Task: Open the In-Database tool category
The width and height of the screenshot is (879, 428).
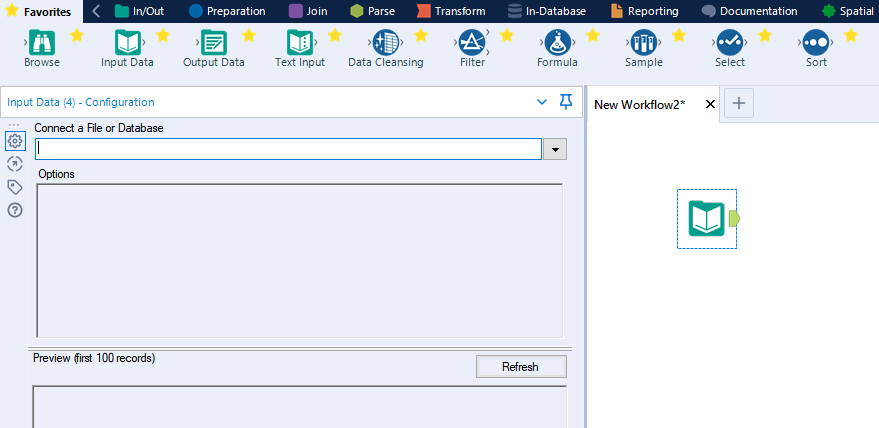Action: click(x=547, y=11)
